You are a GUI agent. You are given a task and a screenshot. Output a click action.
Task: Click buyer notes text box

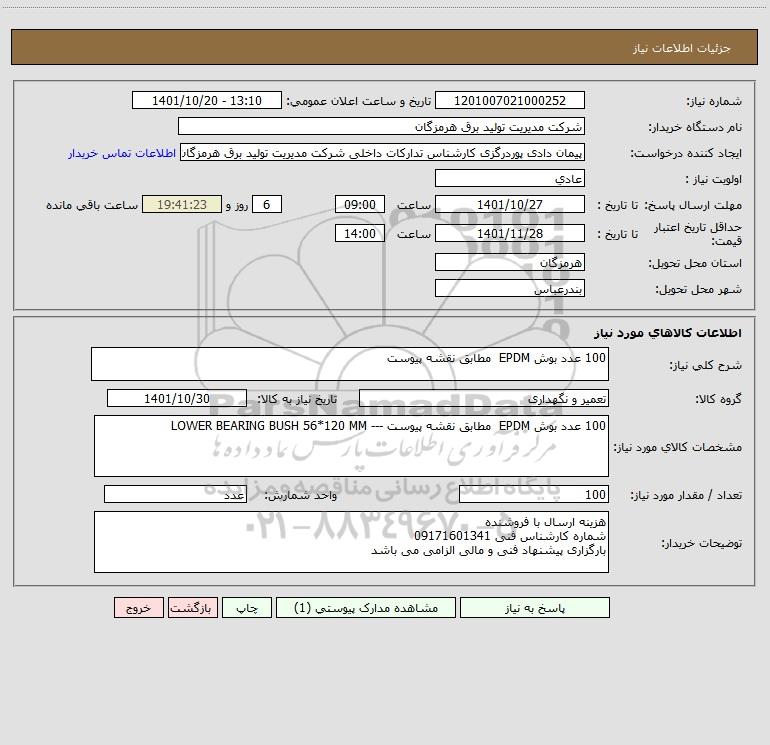coord(351,542)
